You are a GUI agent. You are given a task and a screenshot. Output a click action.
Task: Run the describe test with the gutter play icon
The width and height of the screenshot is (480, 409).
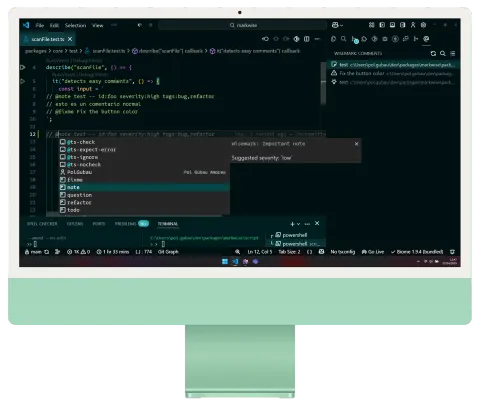pos(23,67)
